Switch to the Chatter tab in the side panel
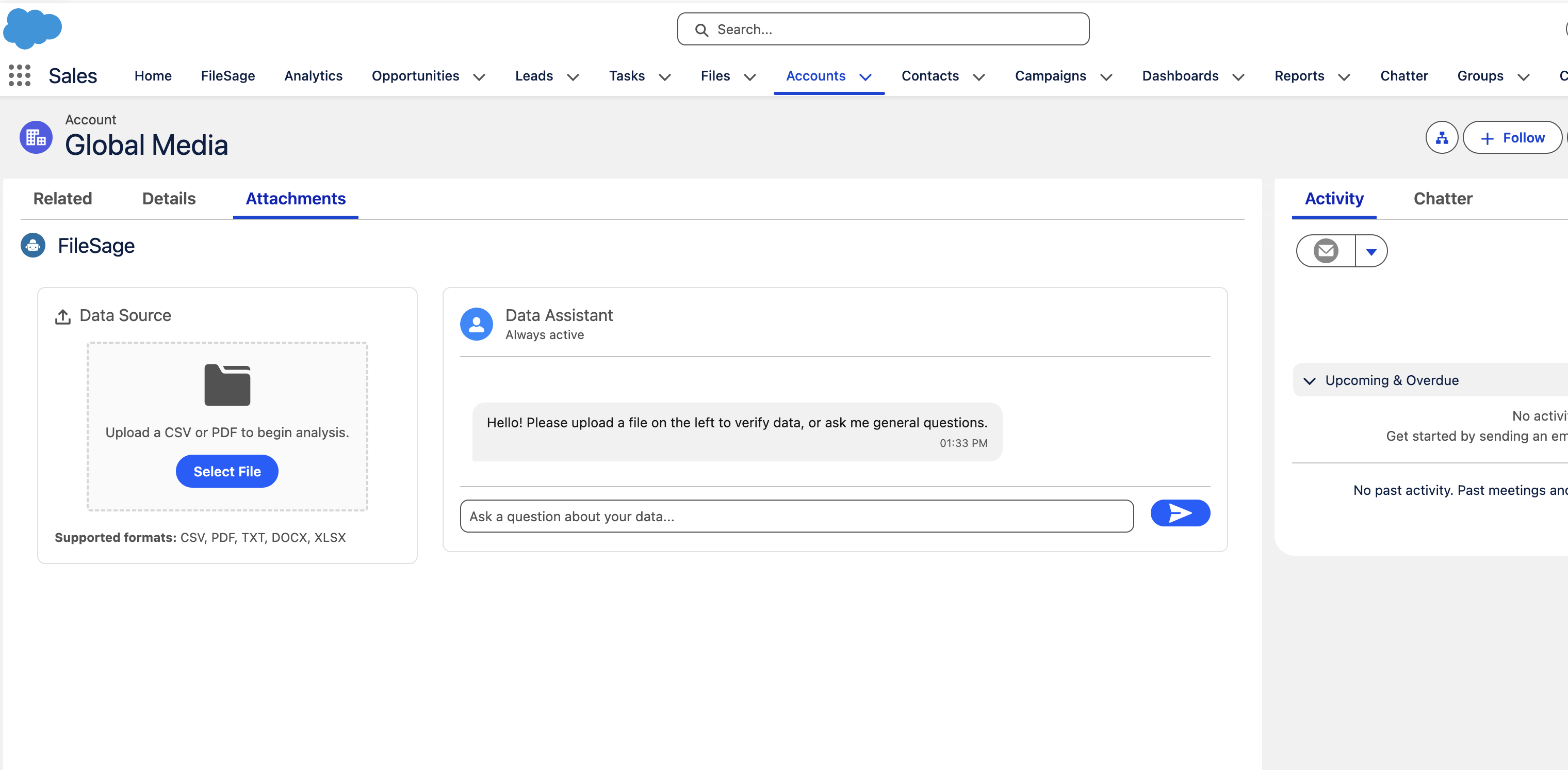This screenshot has width=1568, height=770. pos(1442,199)
